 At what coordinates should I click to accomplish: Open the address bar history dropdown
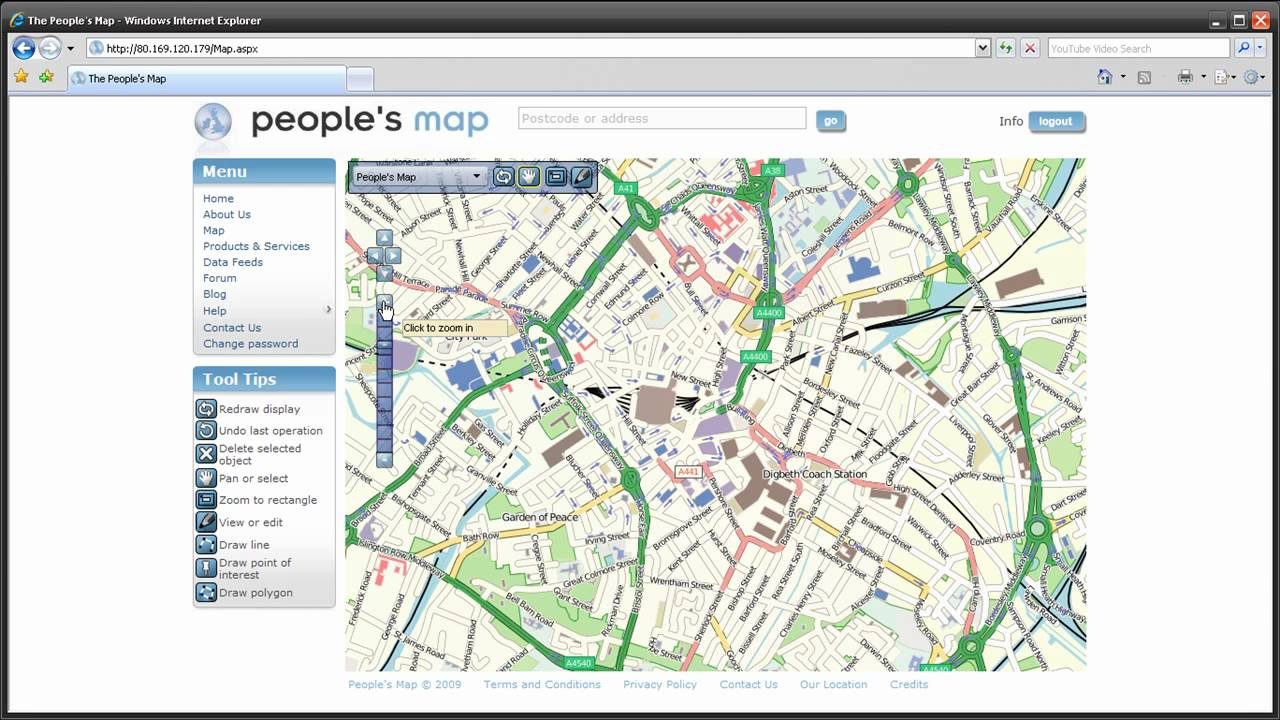click(x=983, y=48)
